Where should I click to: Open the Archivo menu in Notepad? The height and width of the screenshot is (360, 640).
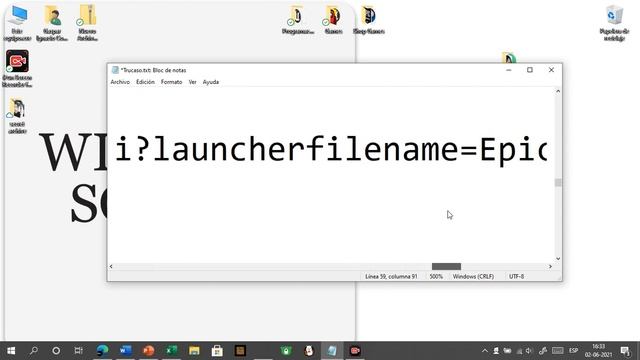pyautogui.click(x=120, y=82)
